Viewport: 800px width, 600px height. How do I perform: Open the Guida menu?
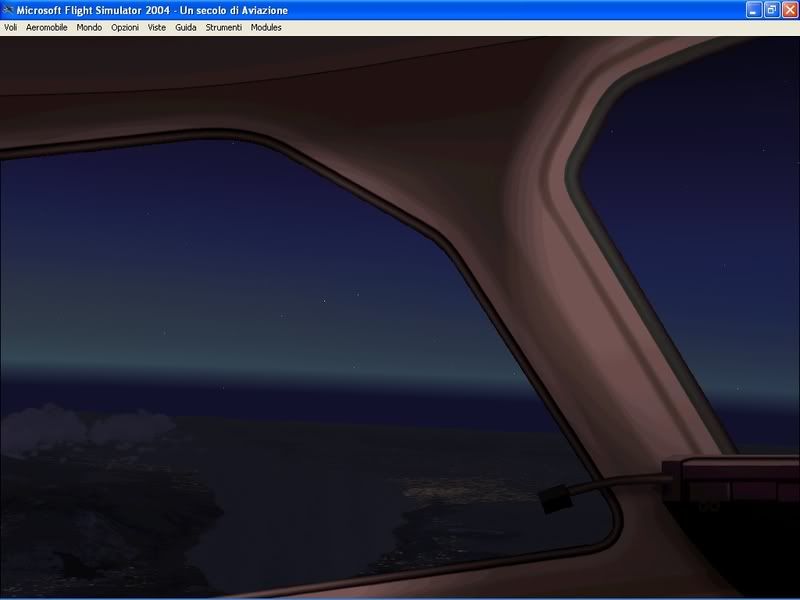point(186,28)
